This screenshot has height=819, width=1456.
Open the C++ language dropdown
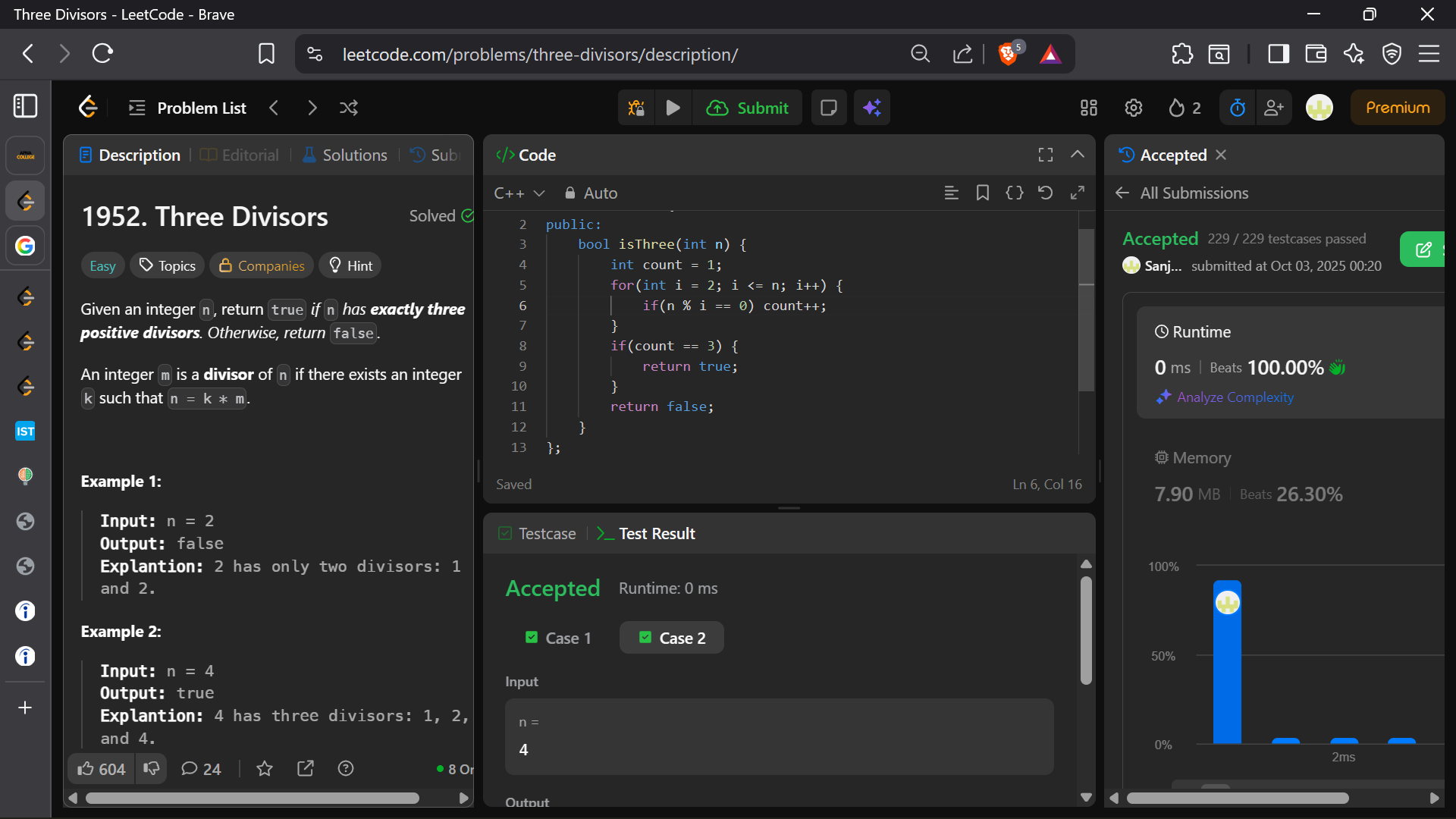519,193
